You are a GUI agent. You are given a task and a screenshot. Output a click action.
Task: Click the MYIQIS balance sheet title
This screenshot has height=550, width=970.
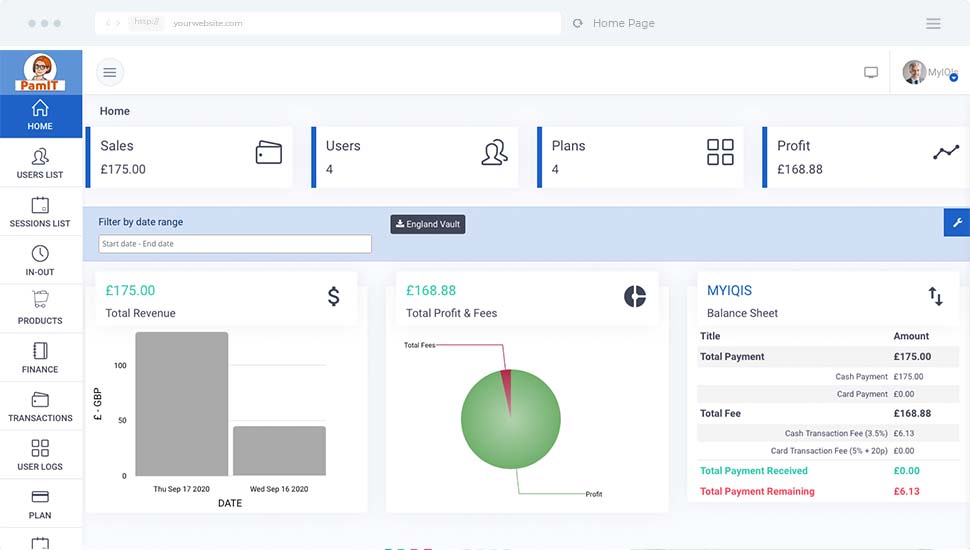click(729, 290)
